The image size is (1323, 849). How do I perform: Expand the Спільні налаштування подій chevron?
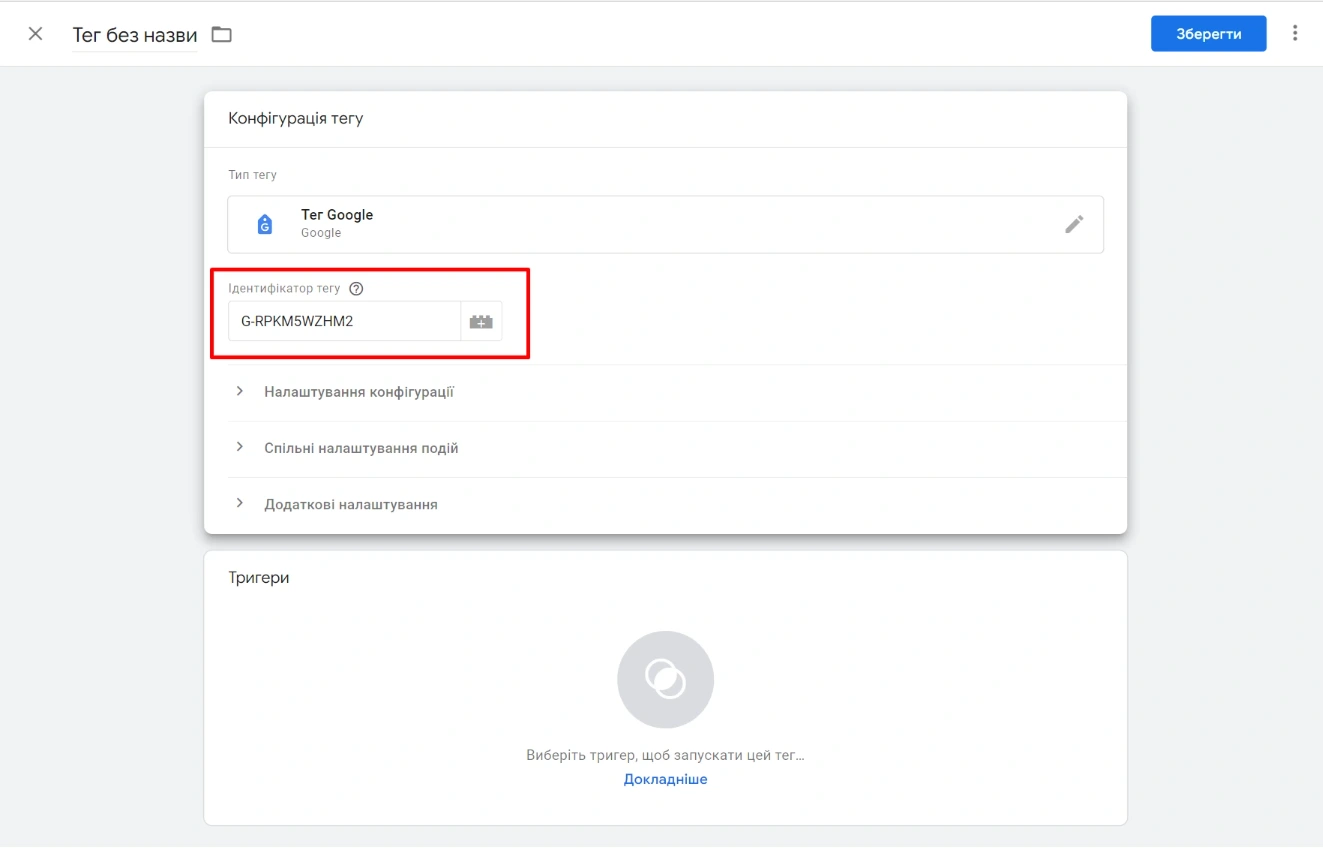(x=240, y=447)
